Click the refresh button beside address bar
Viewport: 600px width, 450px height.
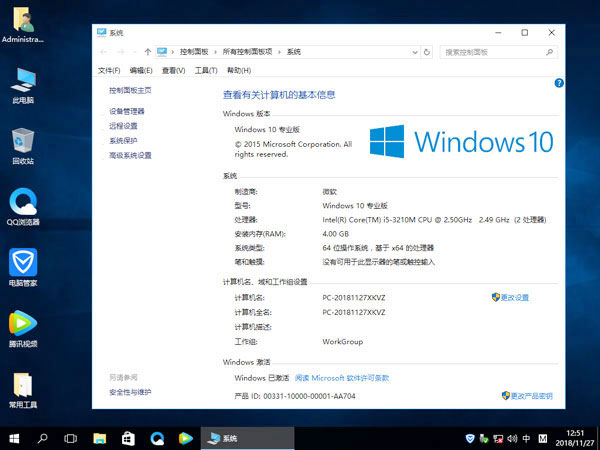(x=427, y=52)
